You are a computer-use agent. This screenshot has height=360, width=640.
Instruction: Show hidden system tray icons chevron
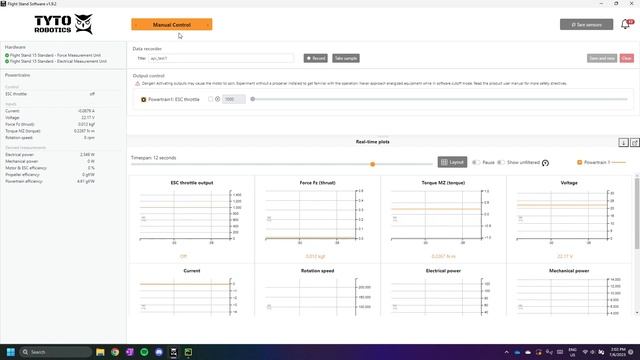pos(507,352)
